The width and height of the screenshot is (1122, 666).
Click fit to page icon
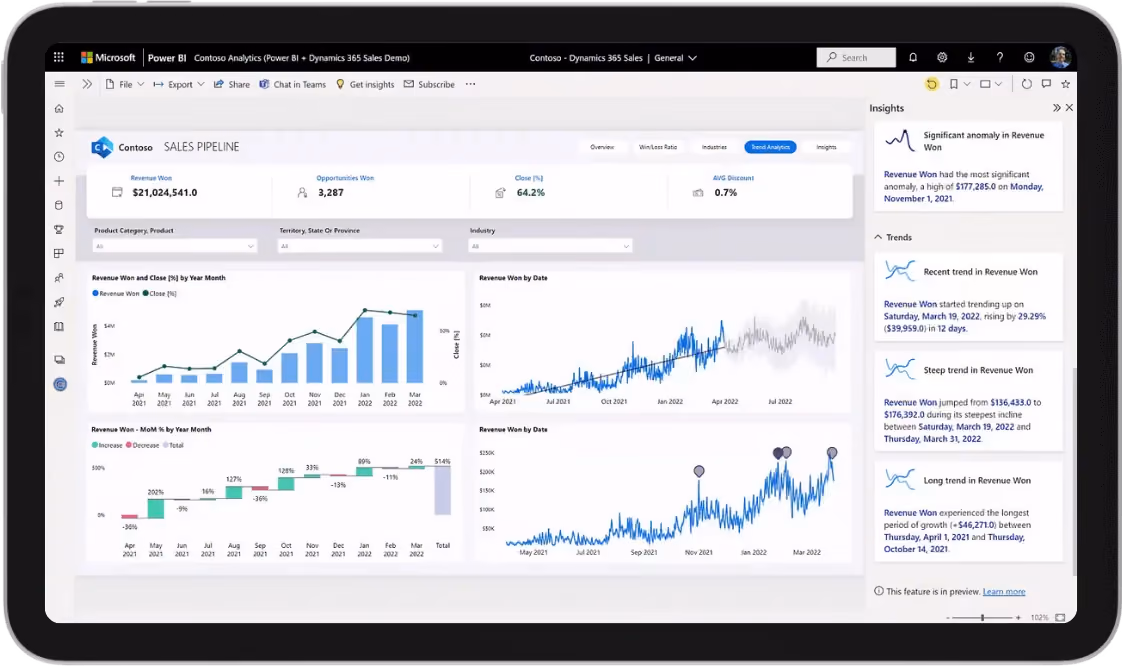click(x=1060, y=617)
